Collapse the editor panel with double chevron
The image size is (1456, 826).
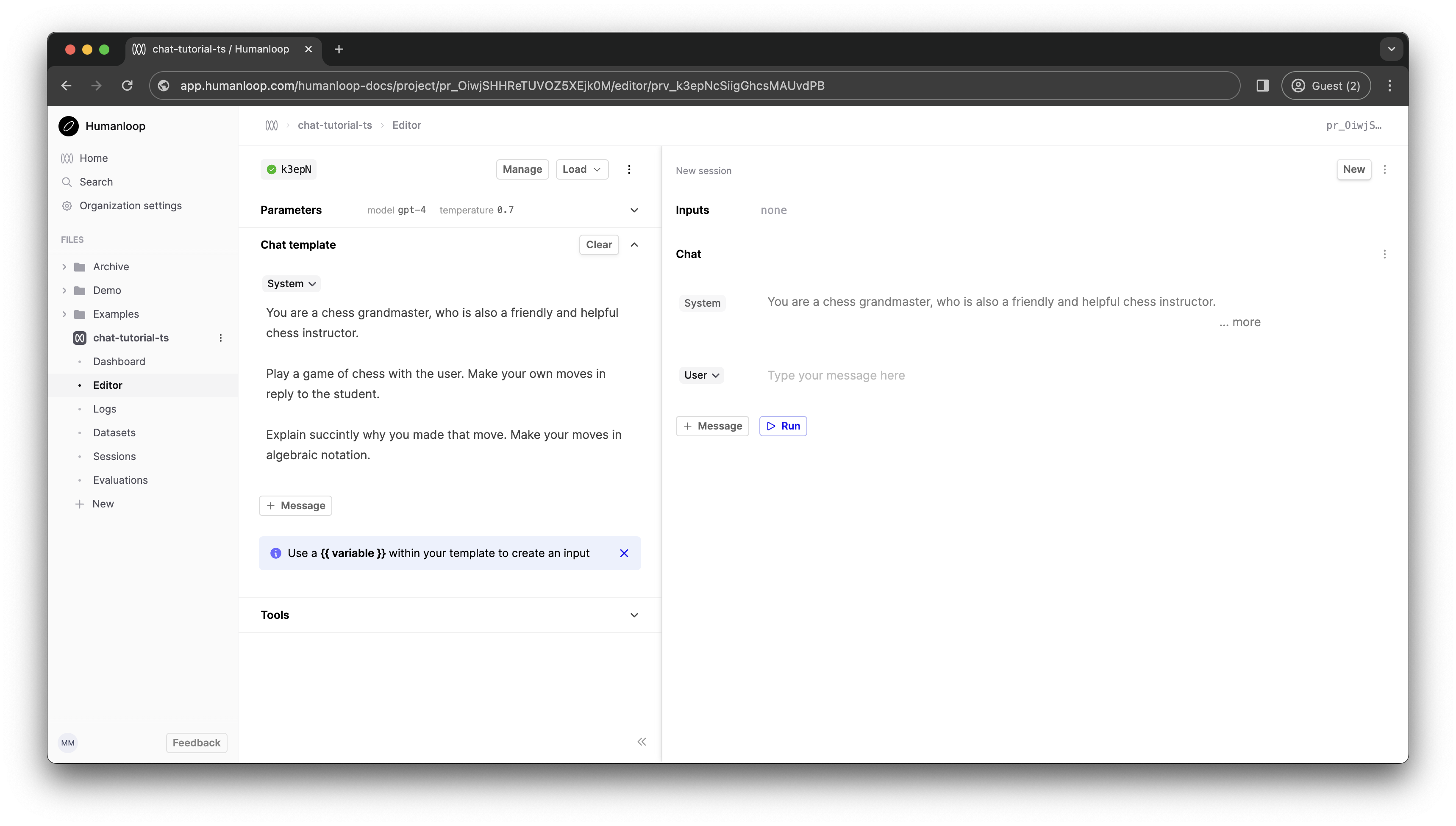click(x=641, y=742)
